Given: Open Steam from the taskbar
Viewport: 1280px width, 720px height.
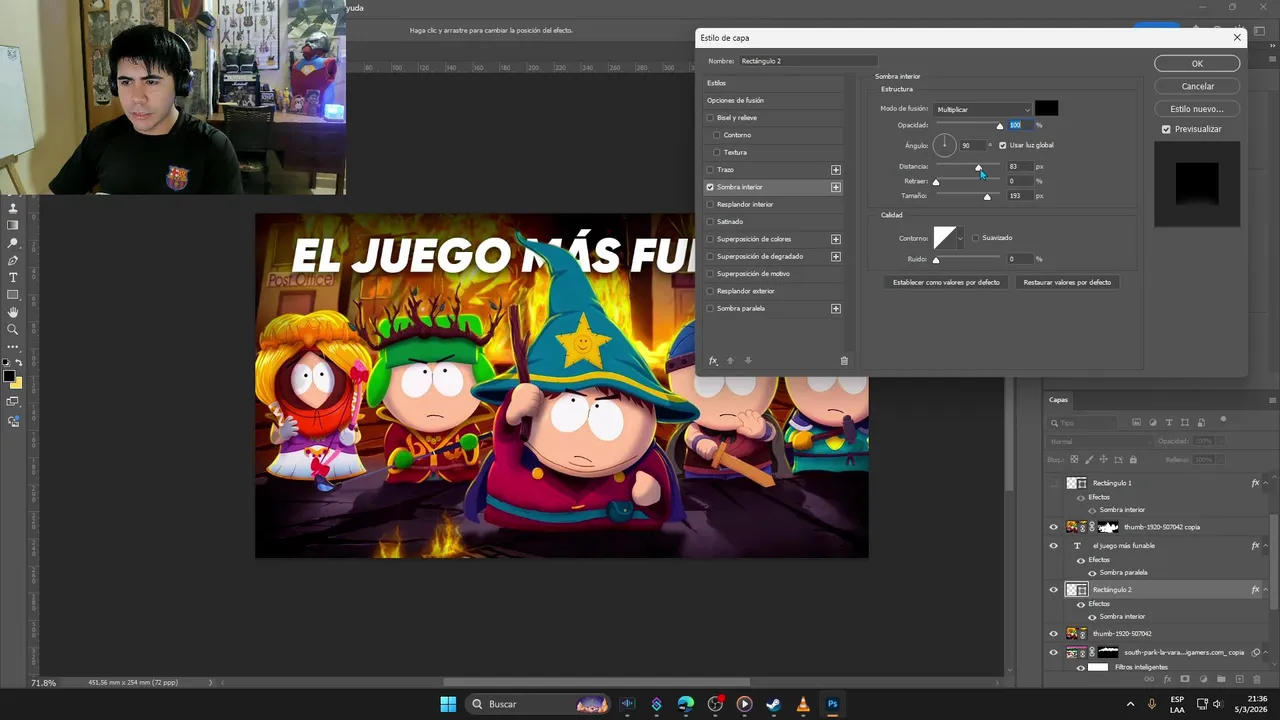Looking at the screenshot, I should pyautogui.click(x=773, y=704).
